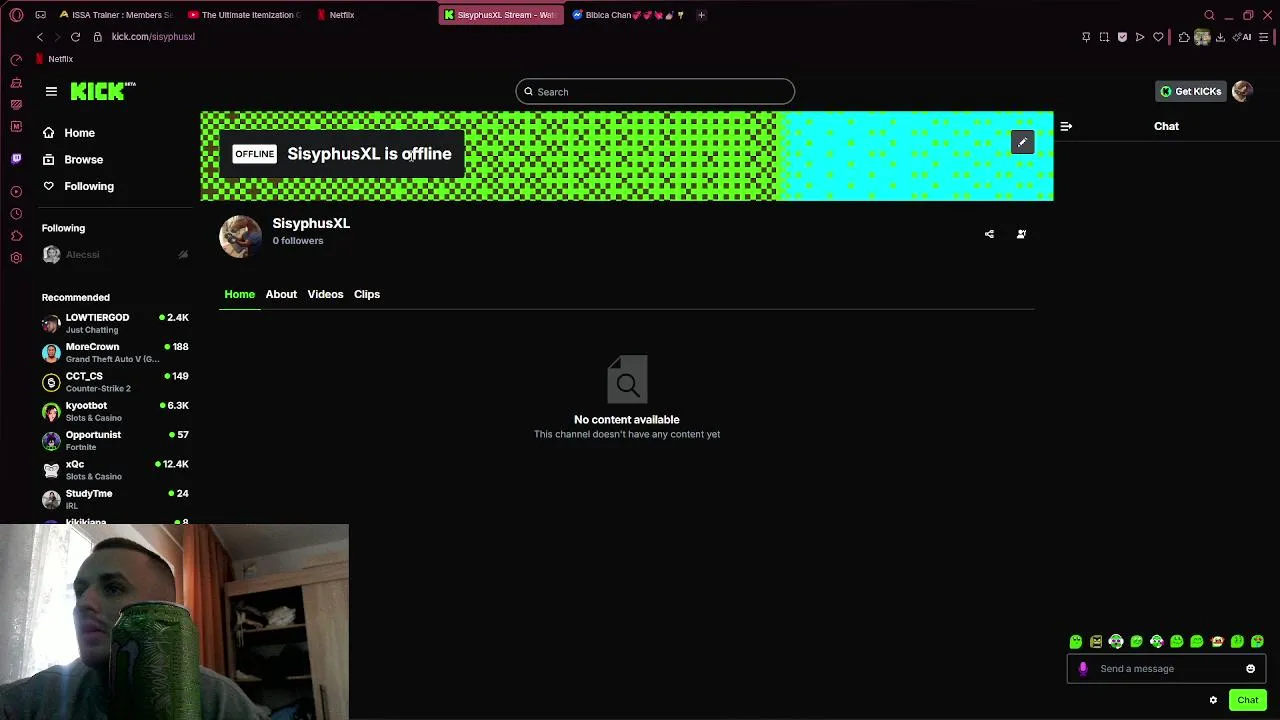Open chat settings gear

click(x=1213, y=700)
